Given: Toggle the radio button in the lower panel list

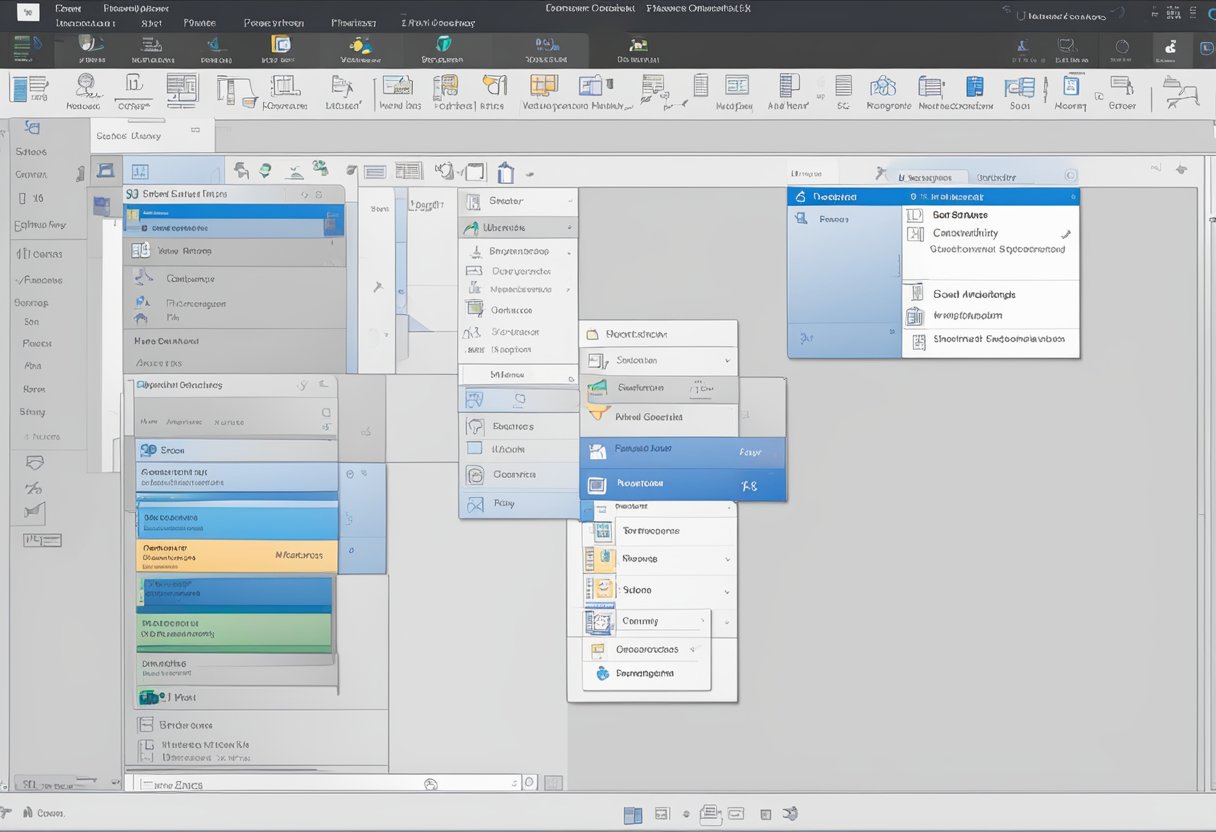Looking at the screenshot, I should click(349, 471).
